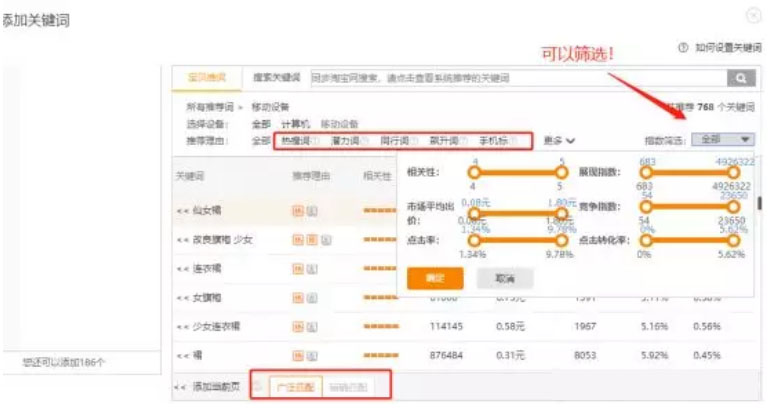The width and height of the screenshot is (772, 411).
Task: Click 市场平均出价 slider left handle
Action: pyautogui.click(x=474, y=214)
